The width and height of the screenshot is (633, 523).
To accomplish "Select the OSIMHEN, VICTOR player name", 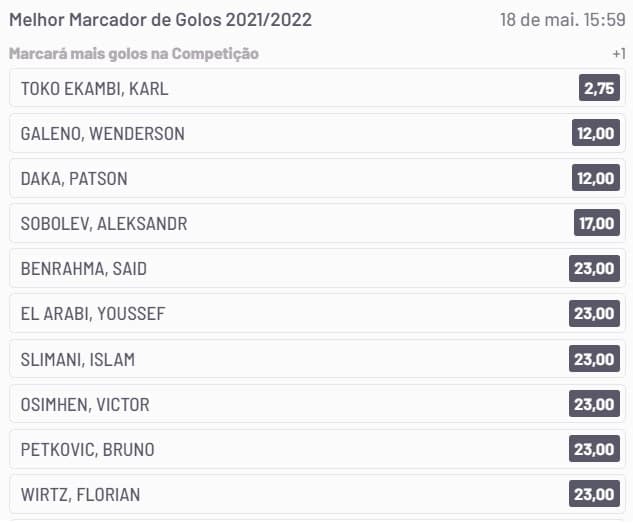I will pos(85,404).
